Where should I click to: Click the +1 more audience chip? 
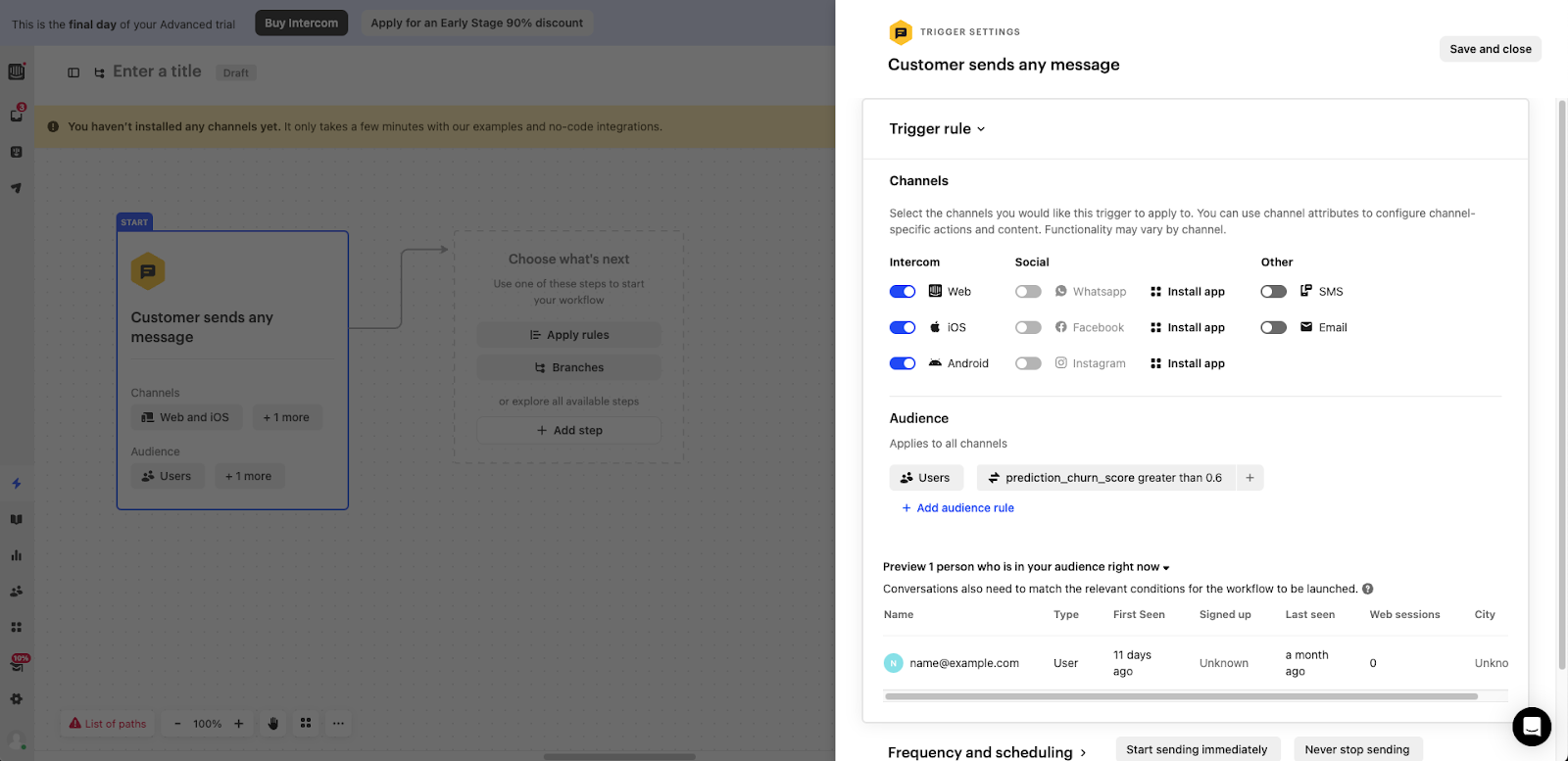[x=249, y=476]
